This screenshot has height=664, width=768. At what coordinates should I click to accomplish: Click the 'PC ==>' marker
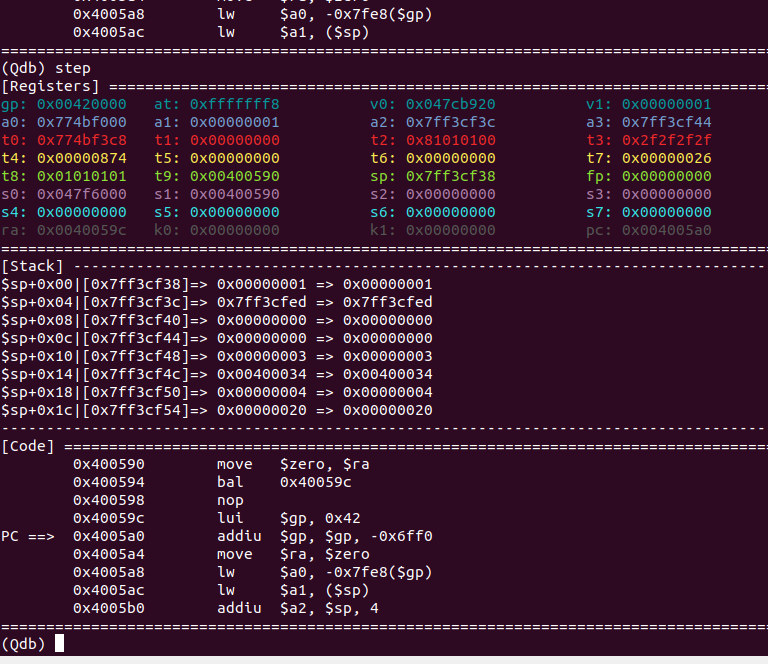28,537
